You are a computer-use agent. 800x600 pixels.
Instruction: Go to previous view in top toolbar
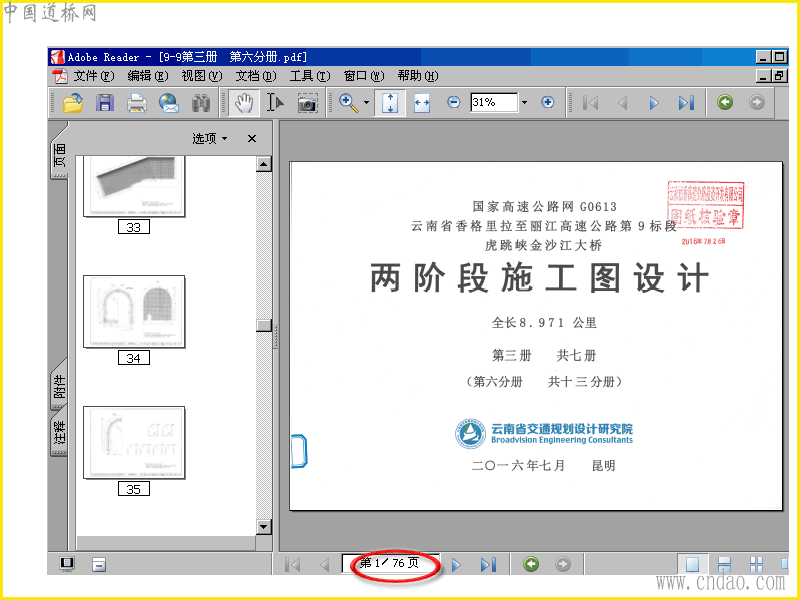pos(725,102)
